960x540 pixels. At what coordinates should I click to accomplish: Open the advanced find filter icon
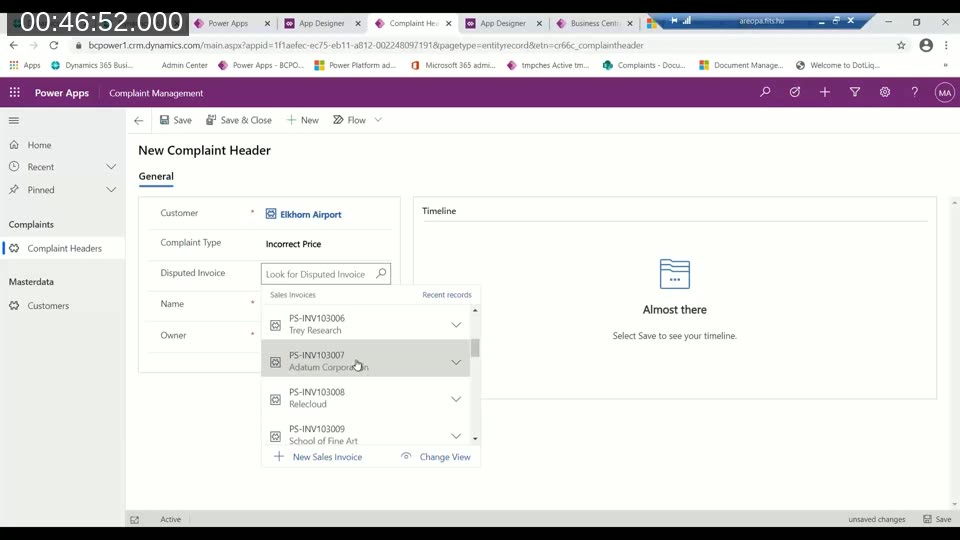click(x=855, y=92)
